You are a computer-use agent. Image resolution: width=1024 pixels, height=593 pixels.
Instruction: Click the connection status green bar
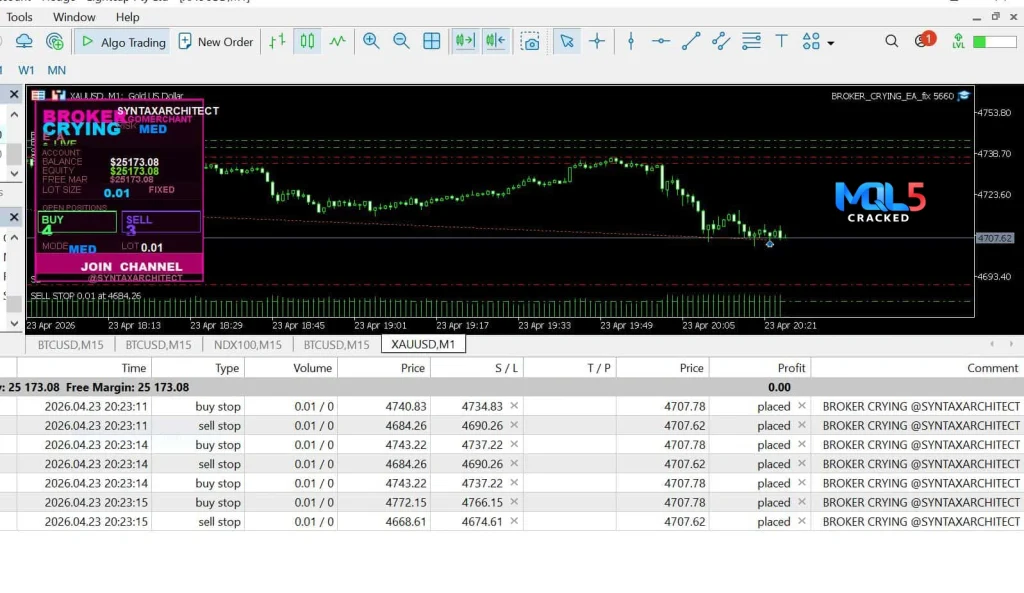tap(994, 42)
